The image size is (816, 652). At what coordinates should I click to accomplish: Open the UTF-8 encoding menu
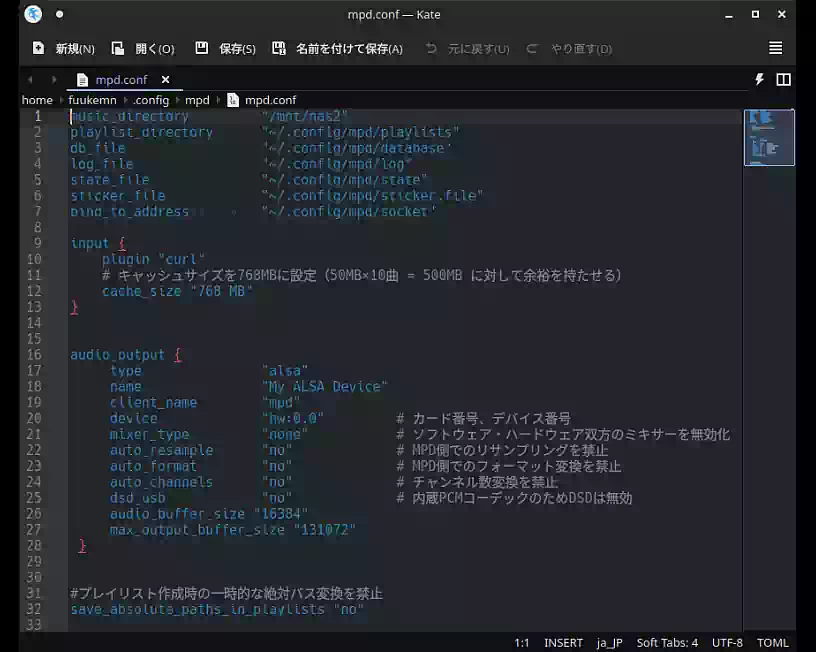tap(727, 643)
